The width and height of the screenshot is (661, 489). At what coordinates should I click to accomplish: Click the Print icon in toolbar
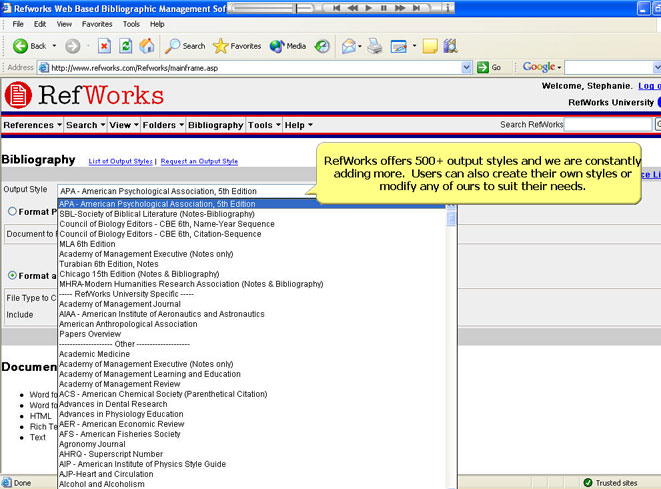point(374,46)
